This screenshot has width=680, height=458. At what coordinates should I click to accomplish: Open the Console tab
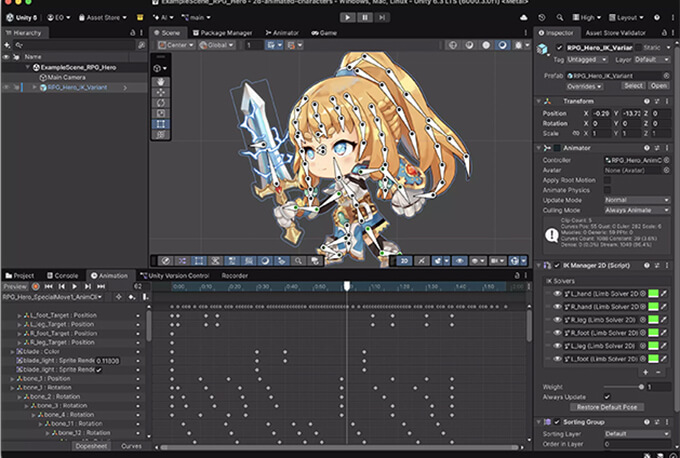tap(65, 275)
